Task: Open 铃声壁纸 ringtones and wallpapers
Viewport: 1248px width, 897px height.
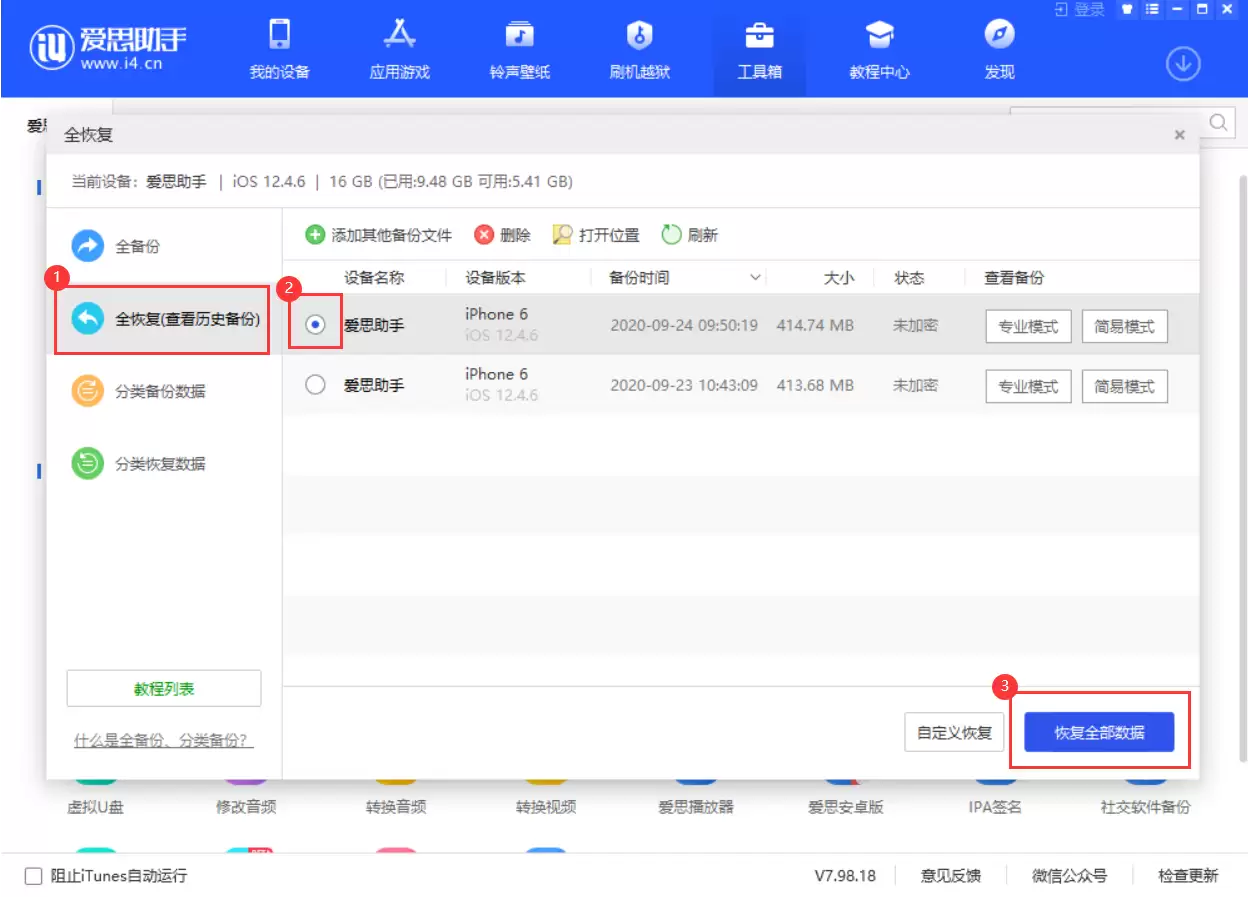Action: click(519, 50)
